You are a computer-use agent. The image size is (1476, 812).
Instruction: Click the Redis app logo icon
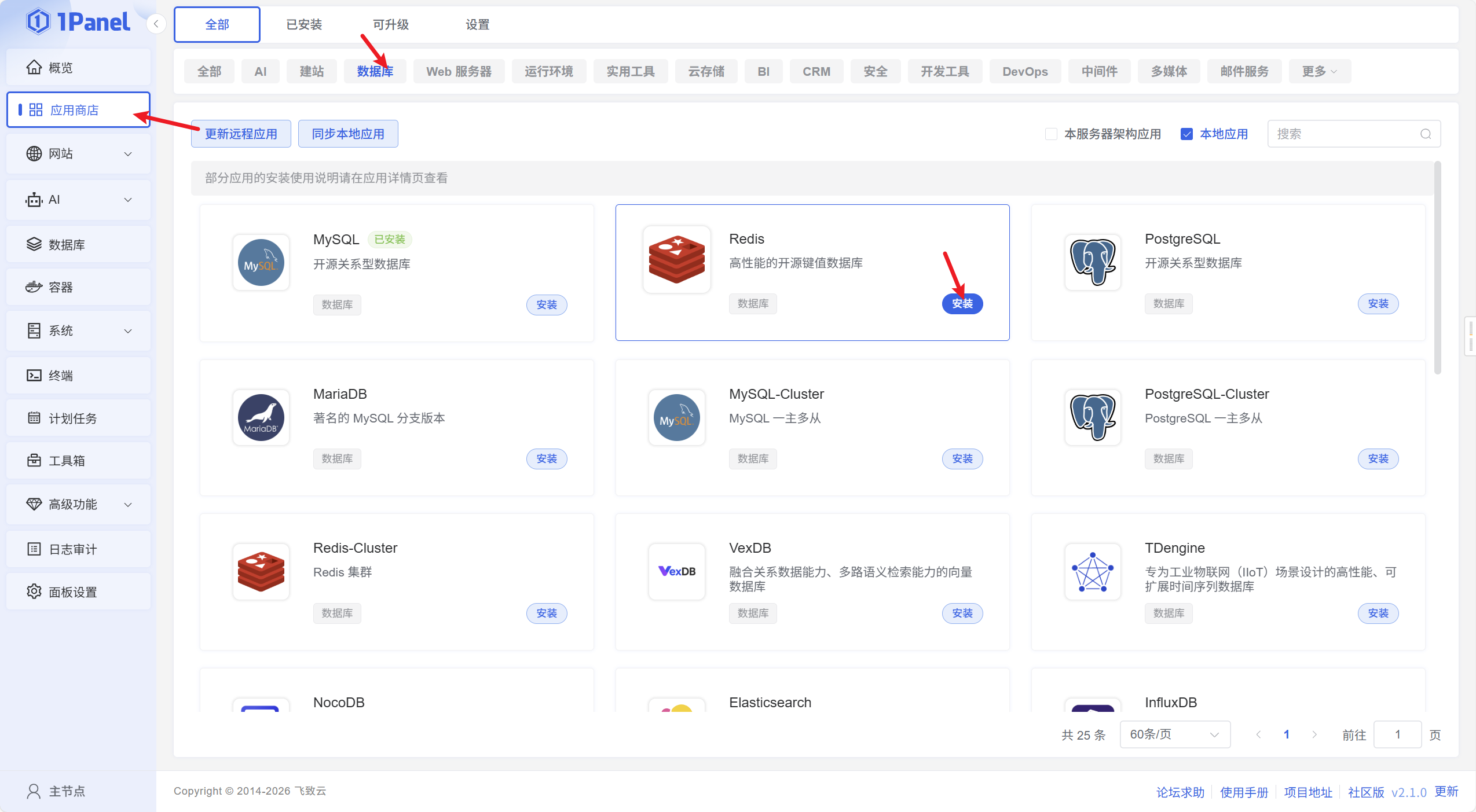click(676, 259)
